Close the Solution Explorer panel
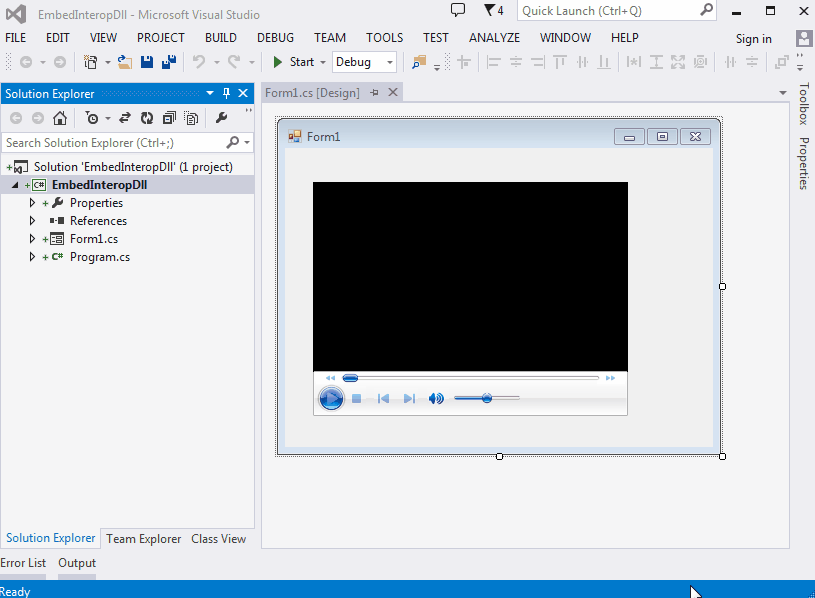Image resolution: width=815 pixels, height=598 pixels. (243, 93)
